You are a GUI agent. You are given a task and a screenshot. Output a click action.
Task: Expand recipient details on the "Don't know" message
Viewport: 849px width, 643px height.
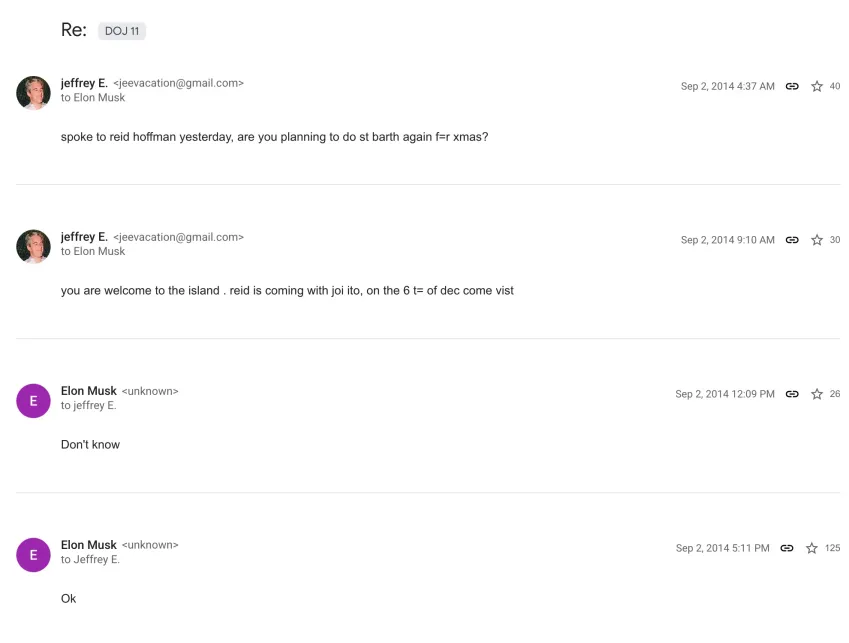[x=88, y=405]
